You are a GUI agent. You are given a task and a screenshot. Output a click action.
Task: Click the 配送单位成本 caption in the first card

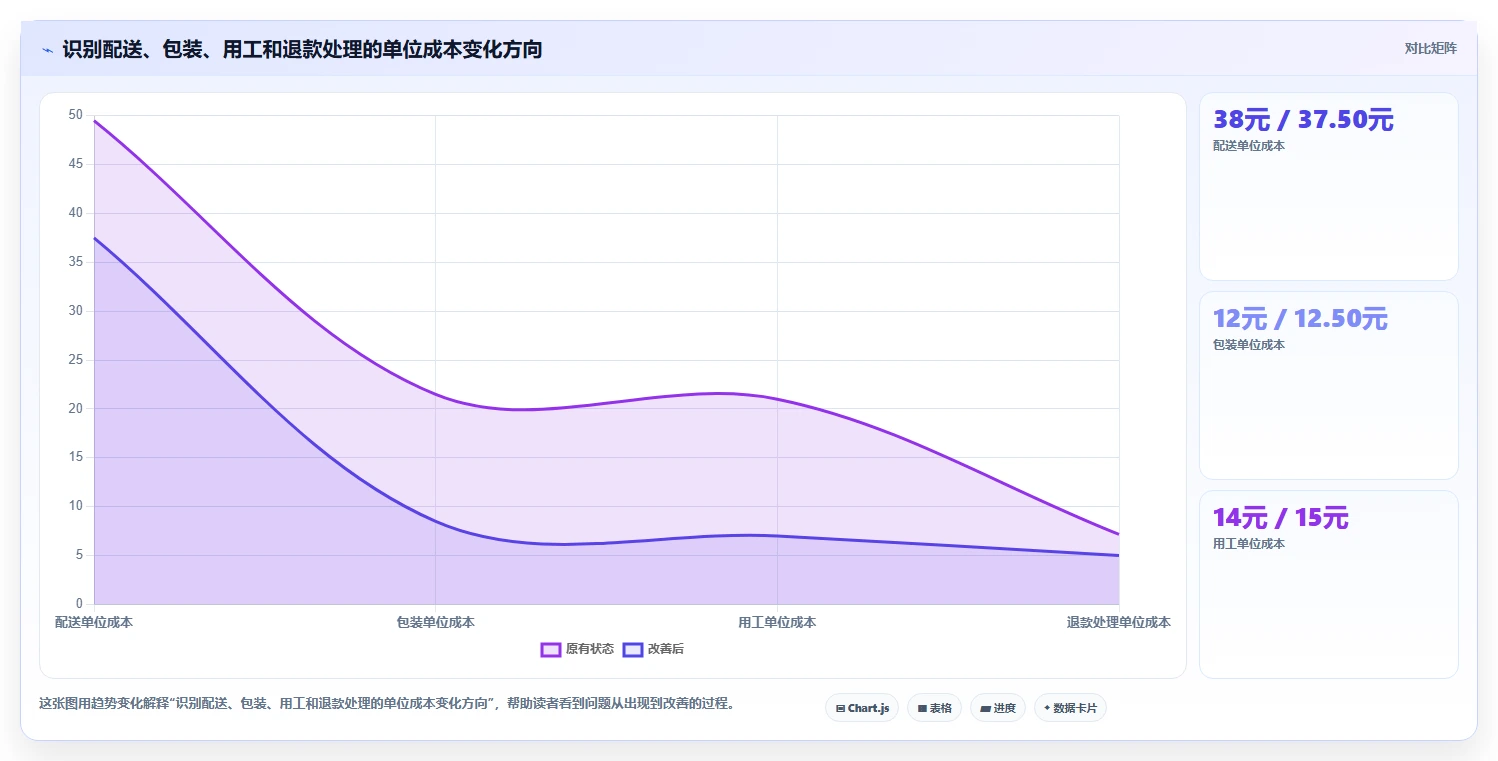1249,146
